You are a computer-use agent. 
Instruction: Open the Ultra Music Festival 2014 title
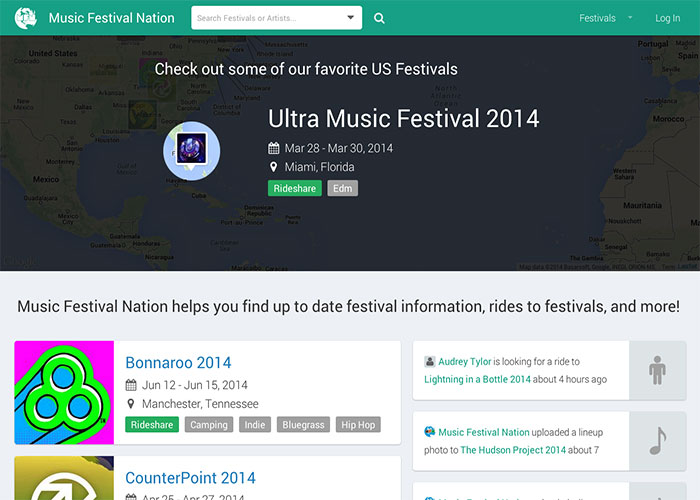point(404,119)
